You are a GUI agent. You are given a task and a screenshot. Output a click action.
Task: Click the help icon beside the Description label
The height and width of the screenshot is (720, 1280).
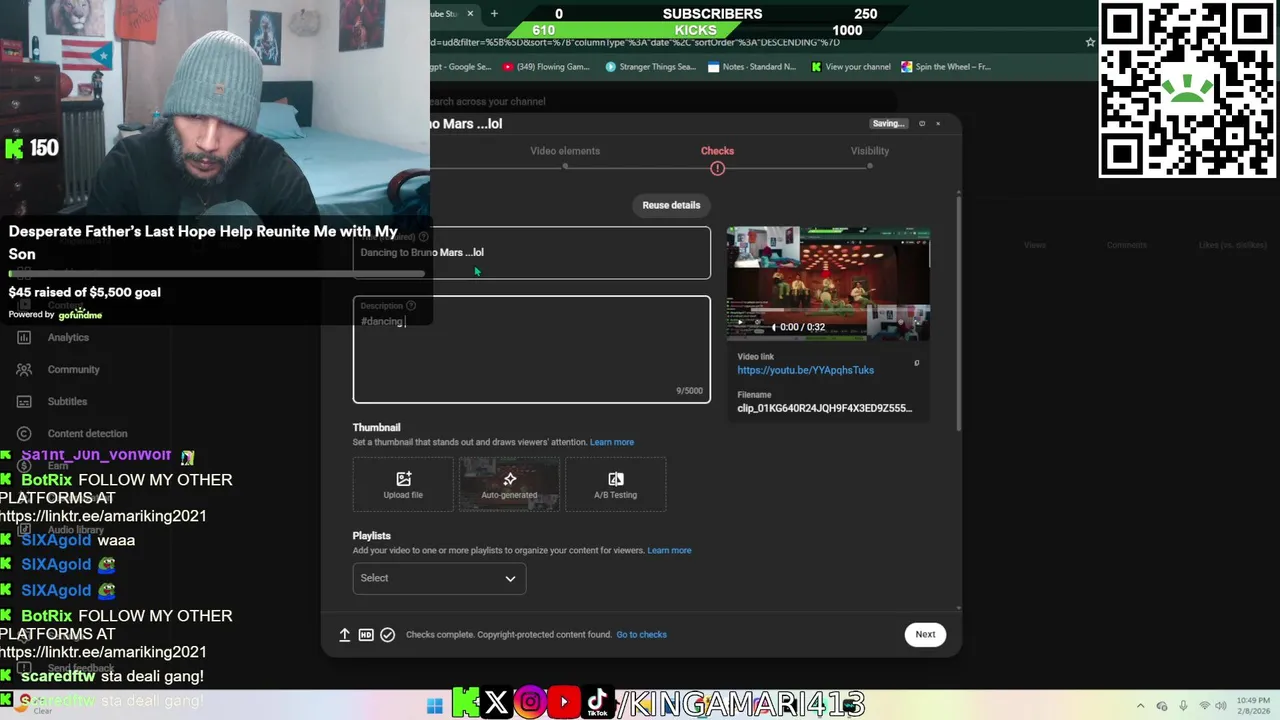click(x=411, y=306)
